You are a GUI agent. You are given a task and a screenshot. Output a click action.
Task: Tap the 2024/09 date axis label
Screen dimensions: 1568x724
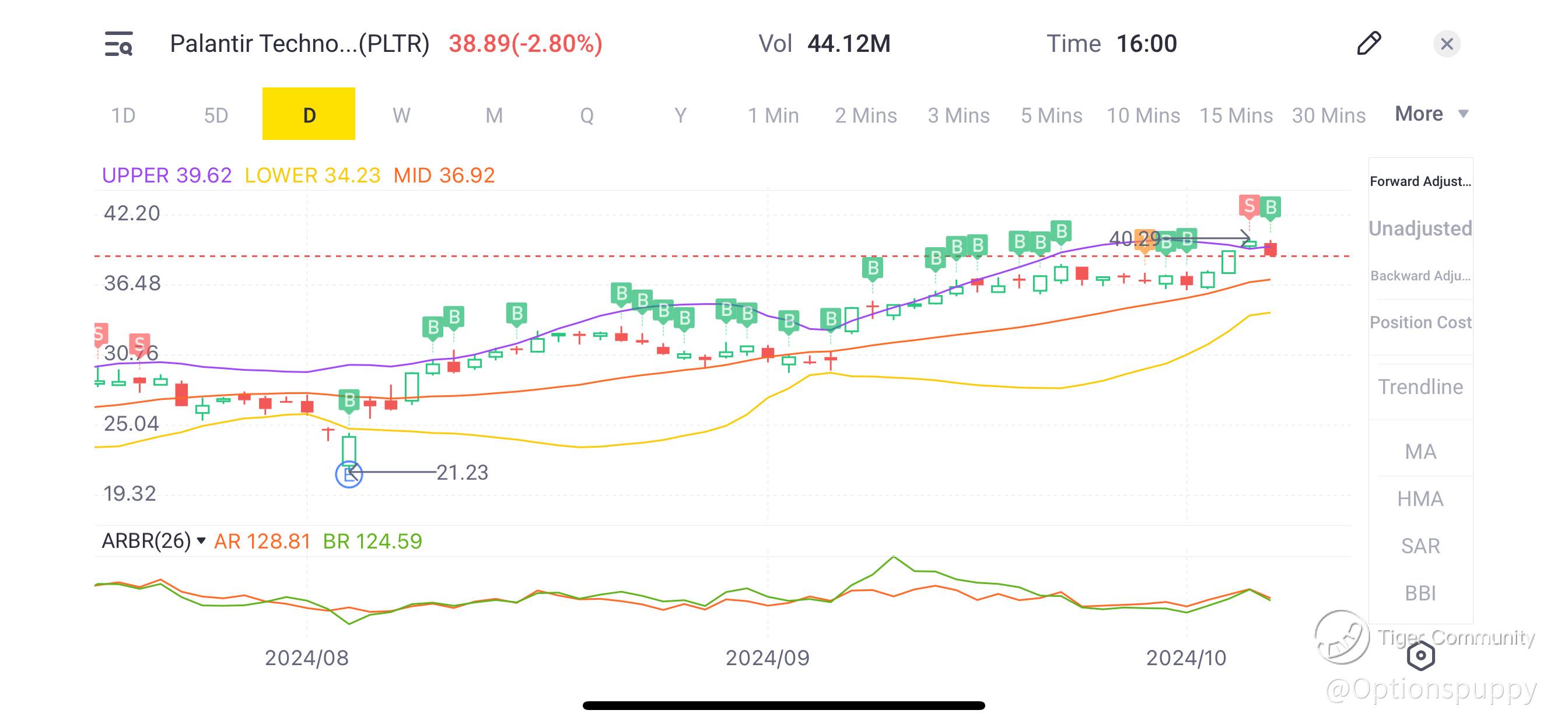pos(767,658)
